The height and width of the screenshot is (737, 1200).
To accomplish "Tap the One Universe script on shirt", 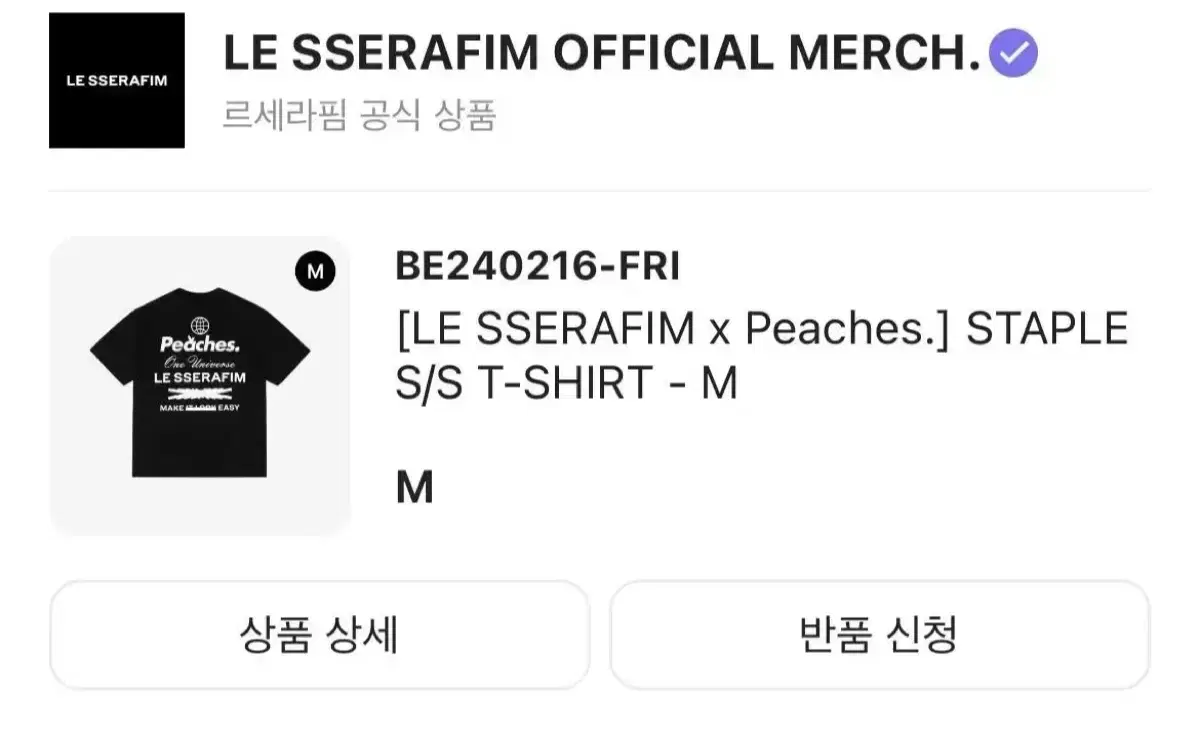I will (x=200, y=362).
